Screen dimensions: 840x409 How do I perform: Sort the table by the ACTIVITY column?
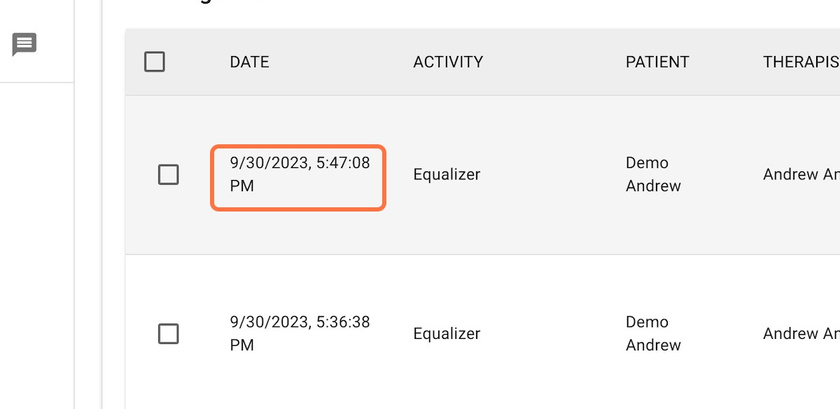448,62
